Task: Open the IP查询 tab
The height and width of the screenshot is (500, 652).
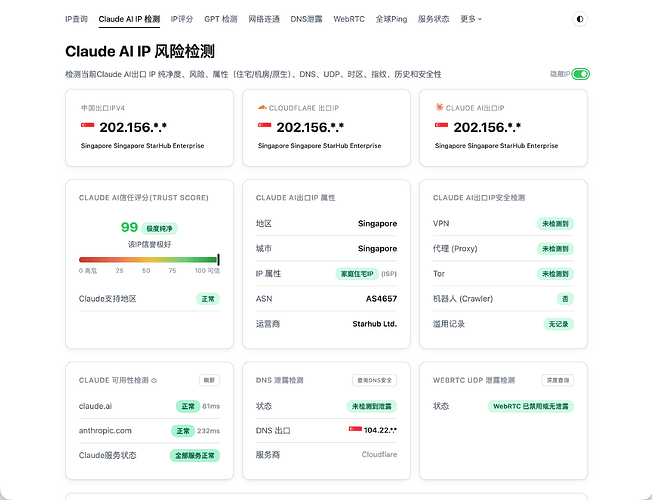Action: pyautogui.click(x=77, y=19)
